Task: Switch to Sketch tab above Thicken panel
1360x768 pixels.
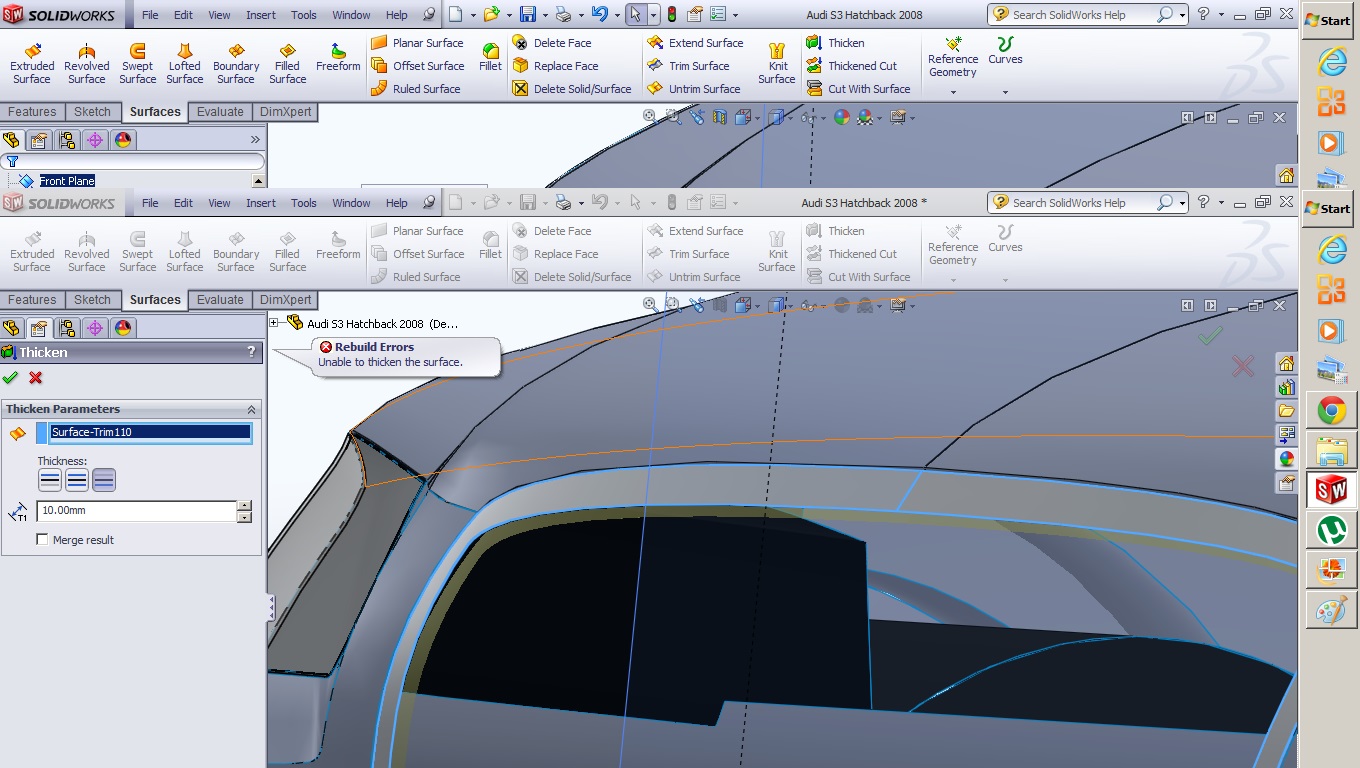Action: (93, 299)
